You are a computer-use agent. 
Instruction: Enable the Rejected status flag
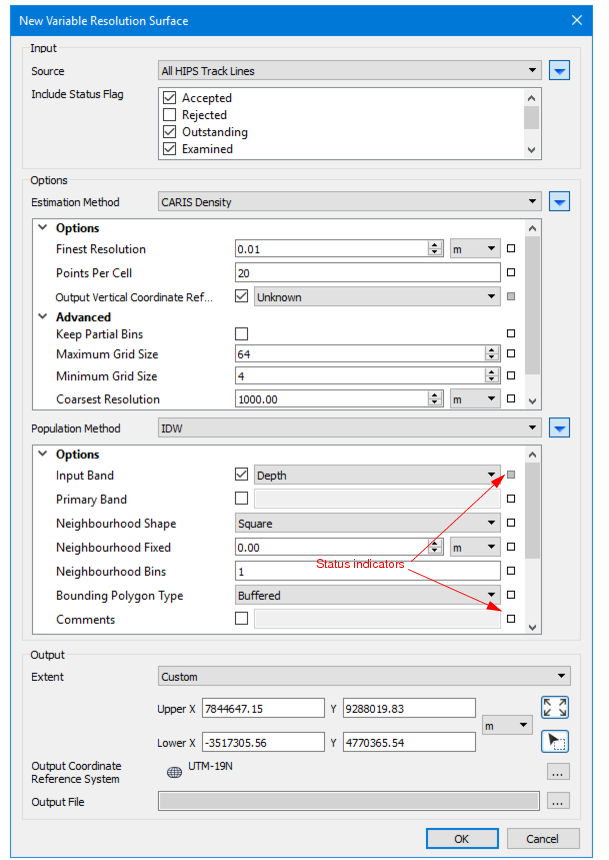coord(169,115)
